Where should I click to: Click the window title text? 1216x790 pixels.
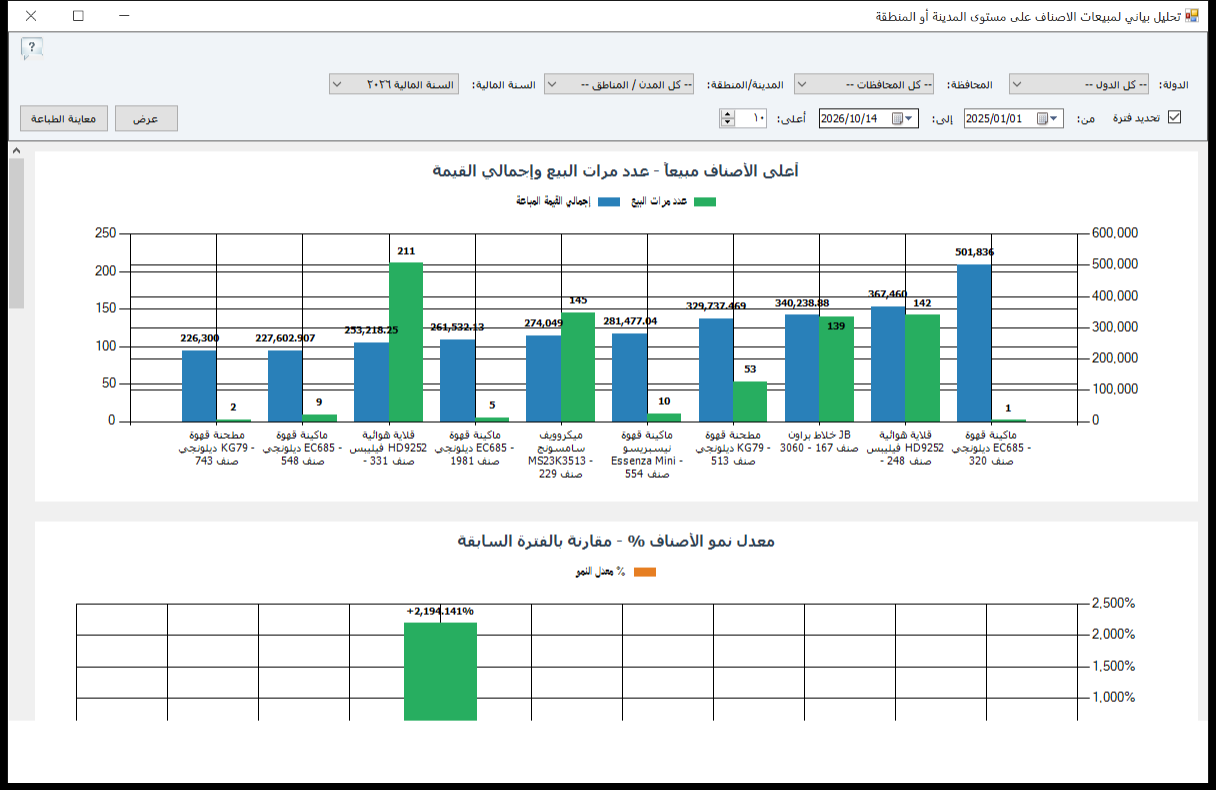pyautogui.click(x=1028, y=17)
